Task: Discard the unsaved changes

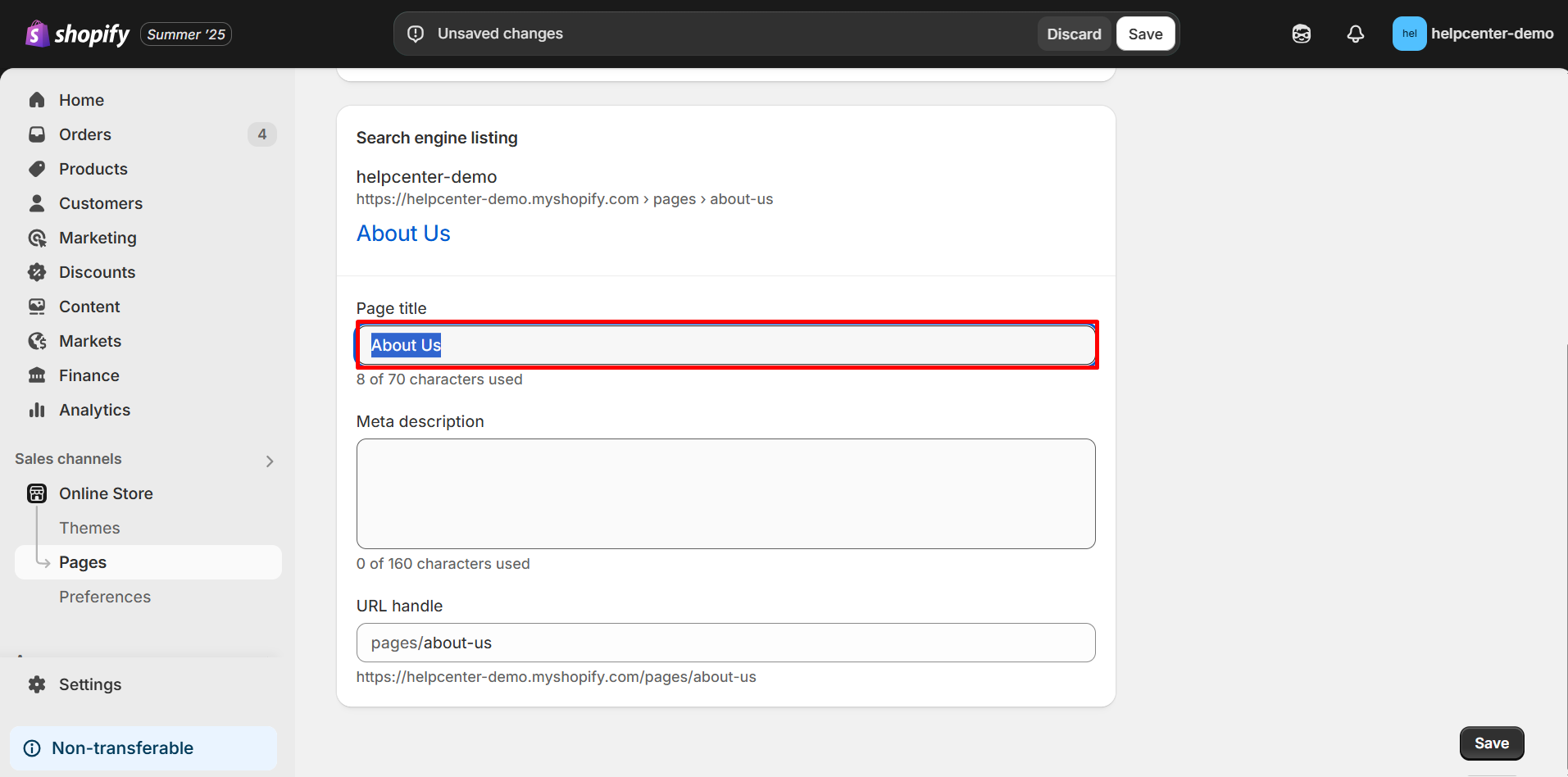Action: pyautogui.click(x=1073, y=34)
